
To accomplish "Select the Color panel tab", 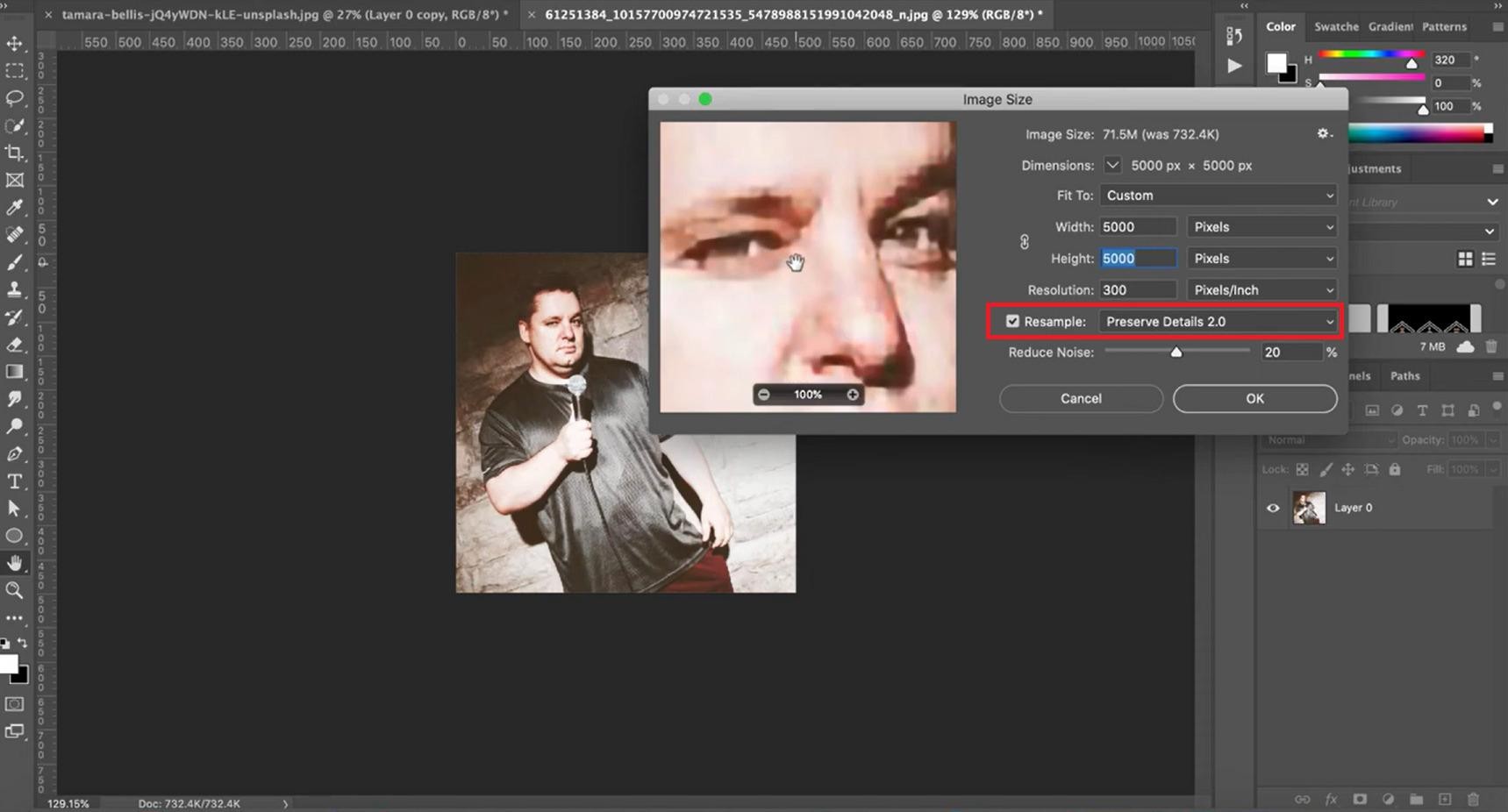I will pyautogui.click(x=1280, y=27).
